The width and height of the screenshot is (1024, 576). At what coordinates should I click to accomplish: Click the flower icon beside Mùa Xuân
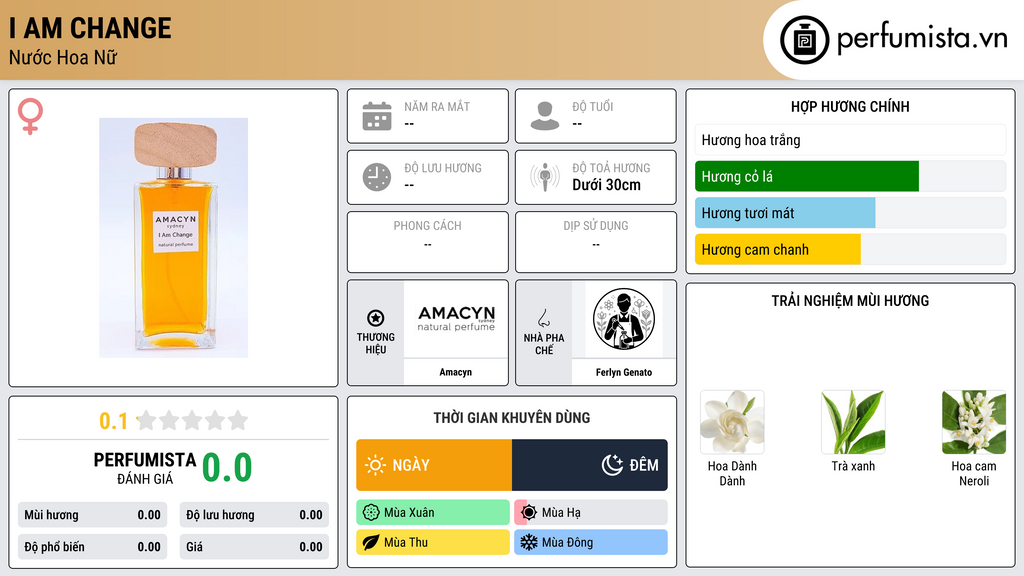pos(371,513)
